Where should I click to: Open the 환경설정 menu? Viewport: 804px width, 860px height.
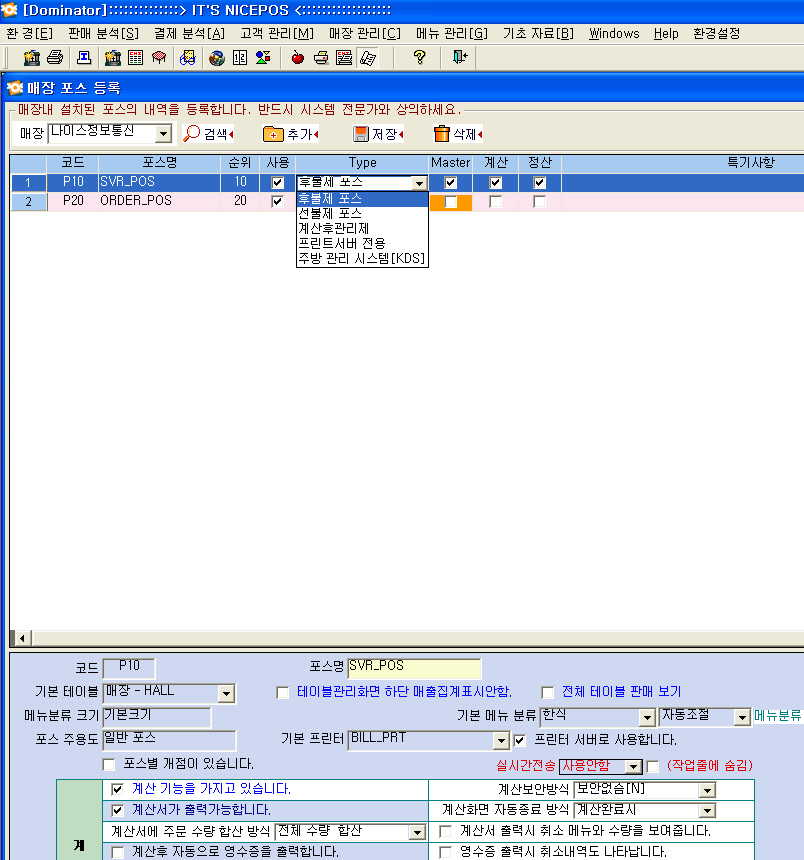716,33
